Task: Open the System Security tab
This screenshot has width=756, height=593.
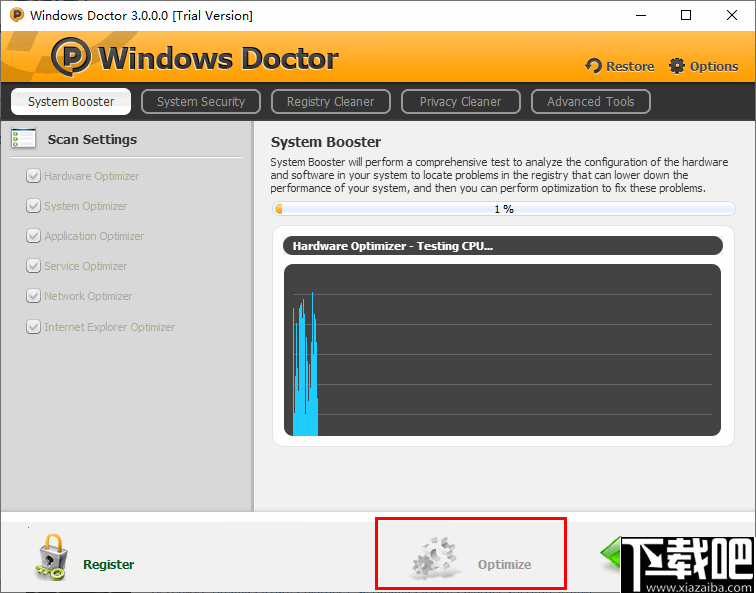Action: pos(201,101)
